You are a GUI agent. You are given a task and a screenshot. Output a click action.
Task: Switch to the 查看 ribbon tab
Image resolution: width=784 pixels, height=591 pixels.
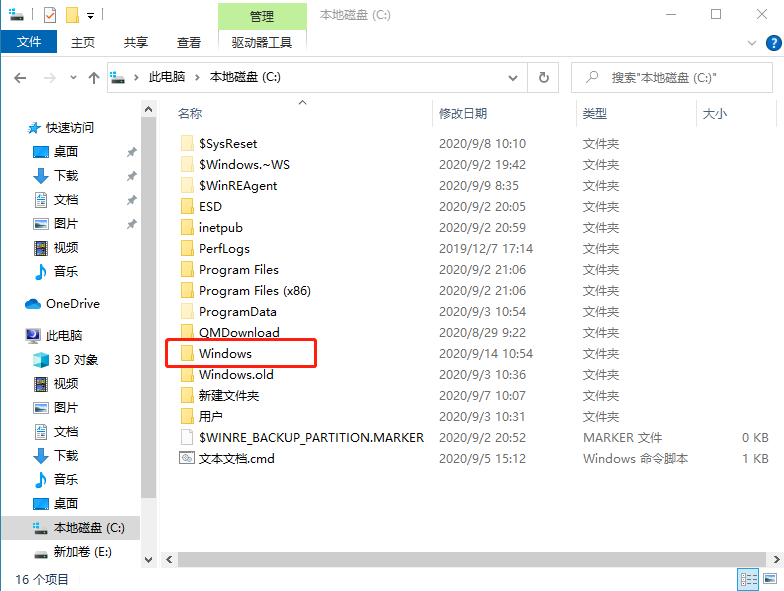[188, 42]
